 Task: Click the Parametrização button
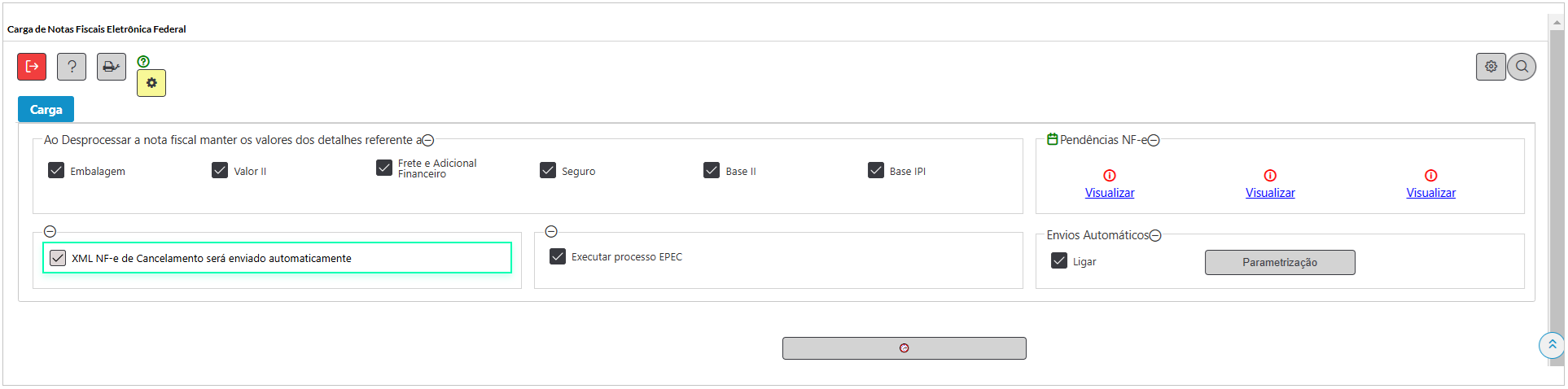click(1280, 262)
